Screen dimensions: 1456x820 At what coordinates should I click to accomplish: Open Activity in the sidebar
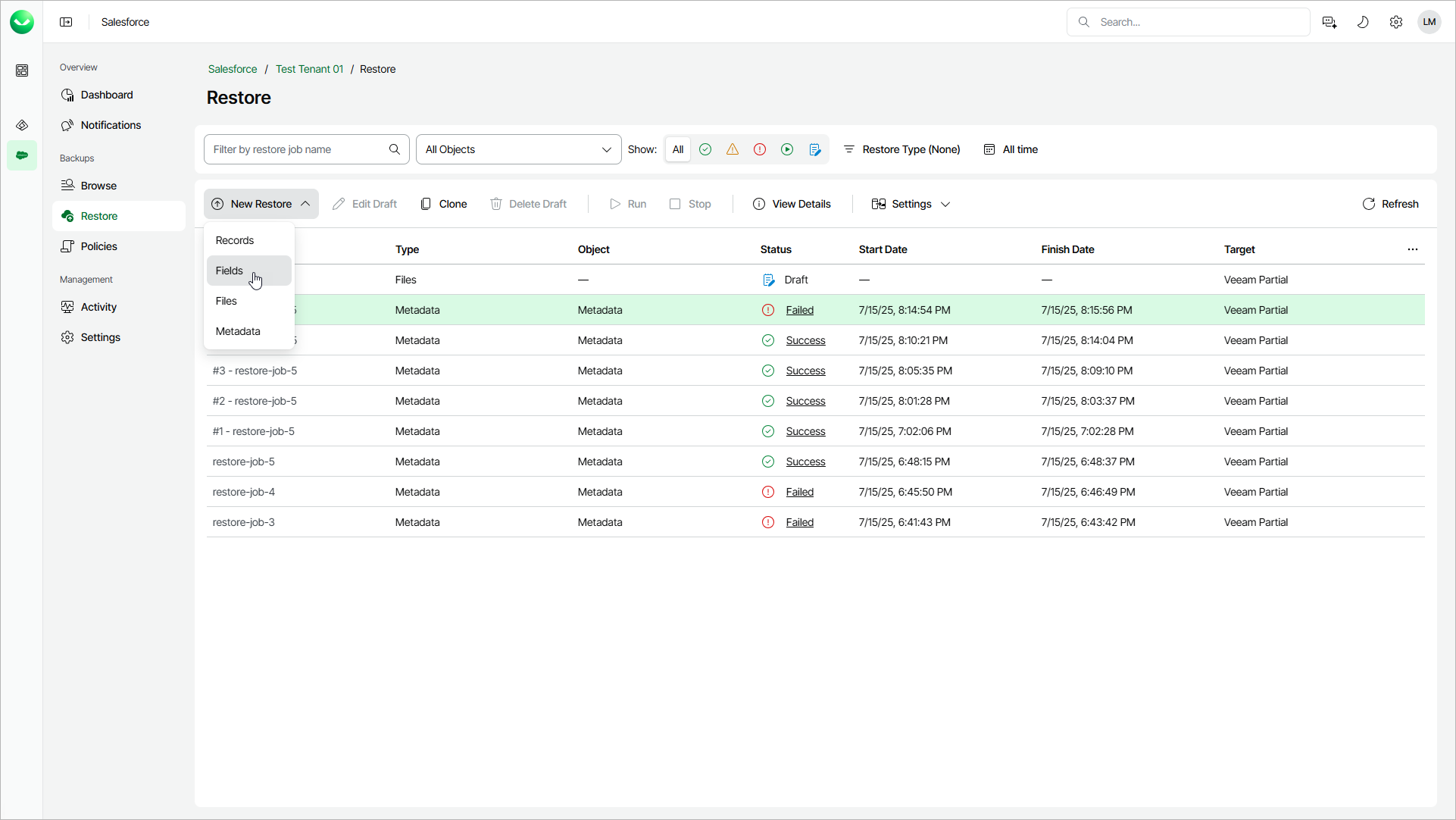(x=98, y=307)
